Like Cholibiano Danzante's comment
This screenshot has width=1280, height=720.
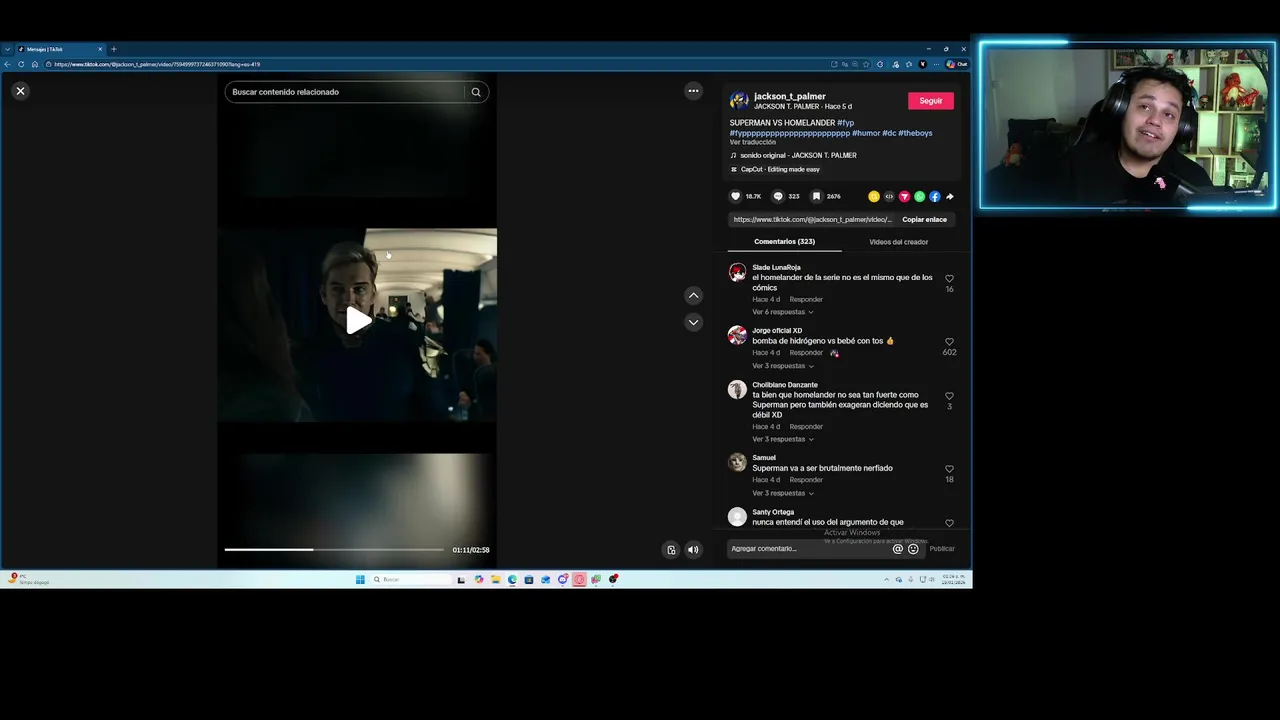coord(949,395)
